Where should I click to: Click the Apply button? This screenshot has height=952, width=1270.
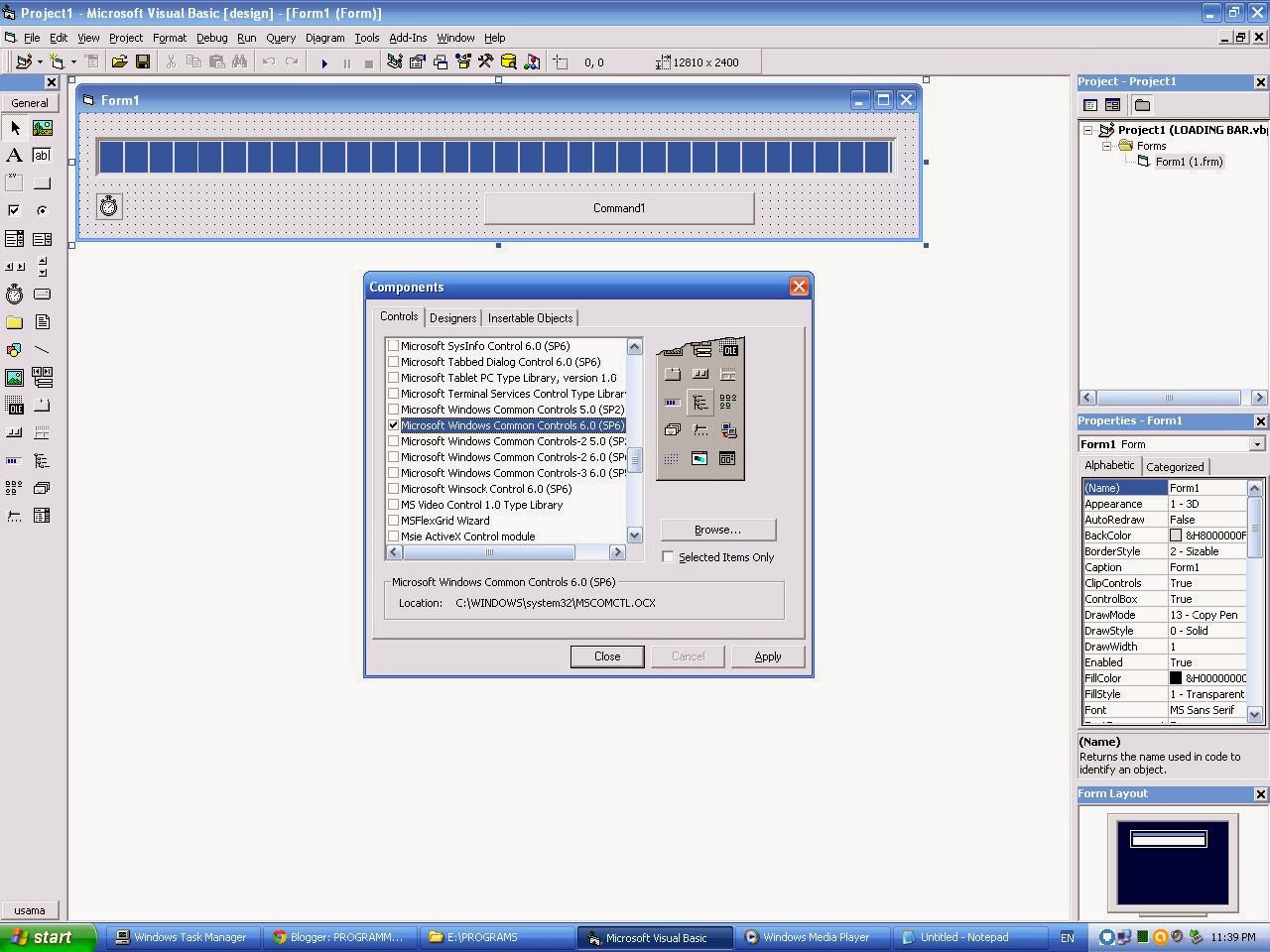click(x=768, y=656)
